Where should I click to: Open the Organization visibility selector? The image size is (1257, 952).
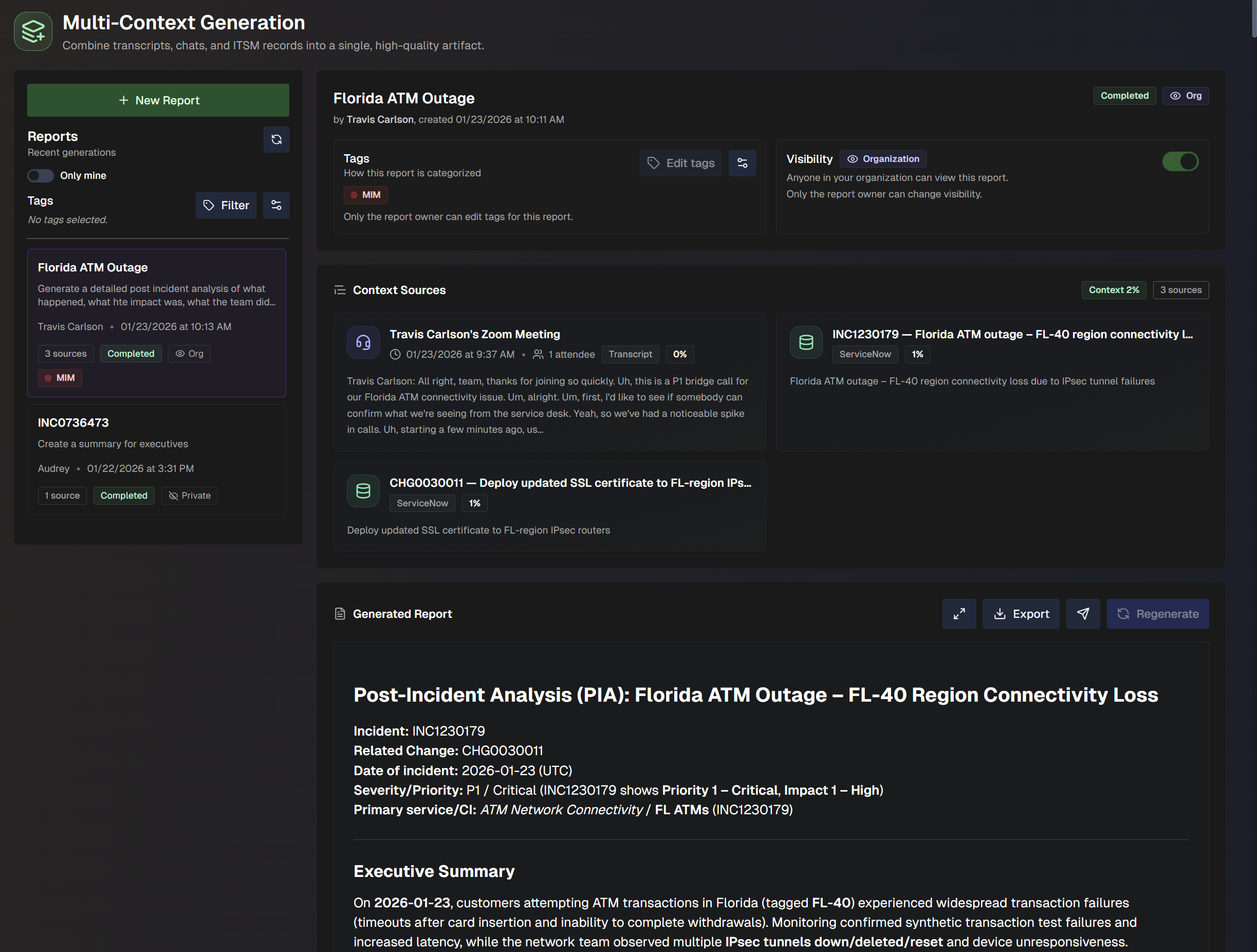point(882,158)
